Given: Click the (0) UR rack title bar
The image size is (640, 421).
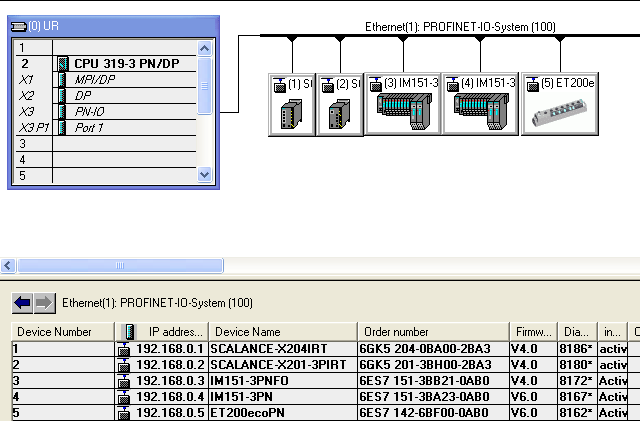Looking at the screenshot, I should pyautogui.click(x=113, y=27).
